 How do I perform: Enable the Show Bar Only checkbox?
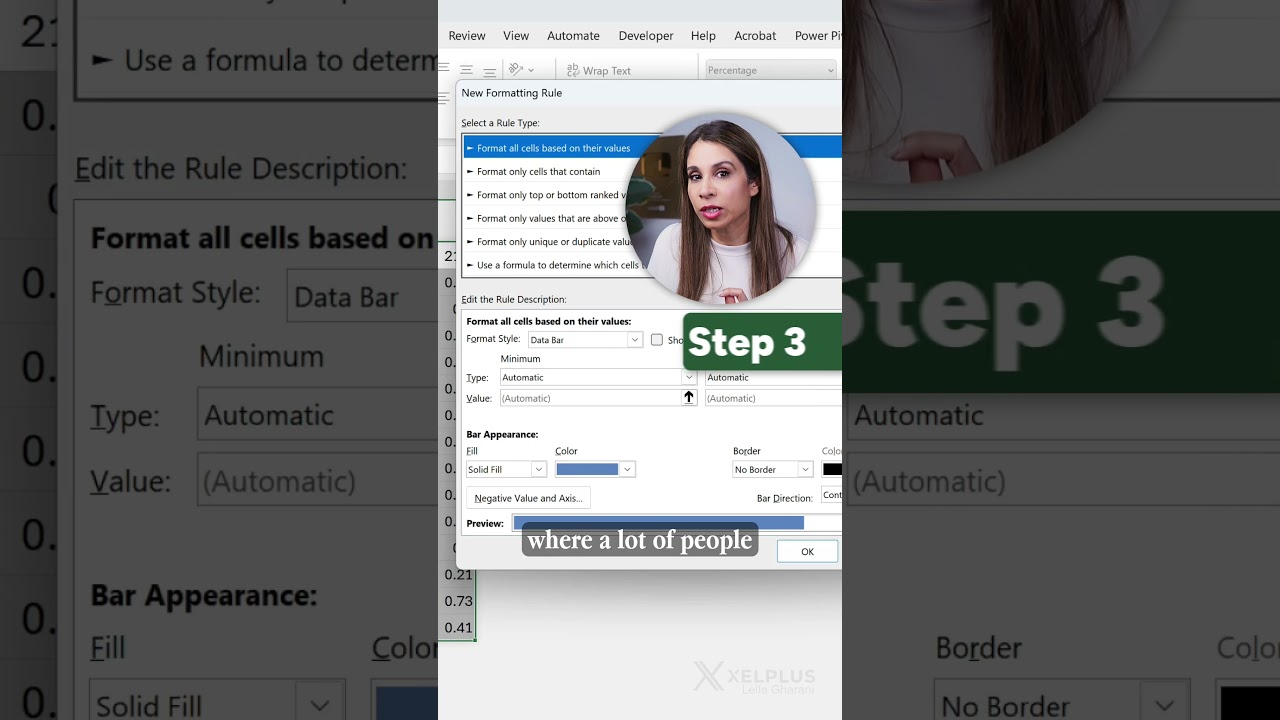pos(657,340)
